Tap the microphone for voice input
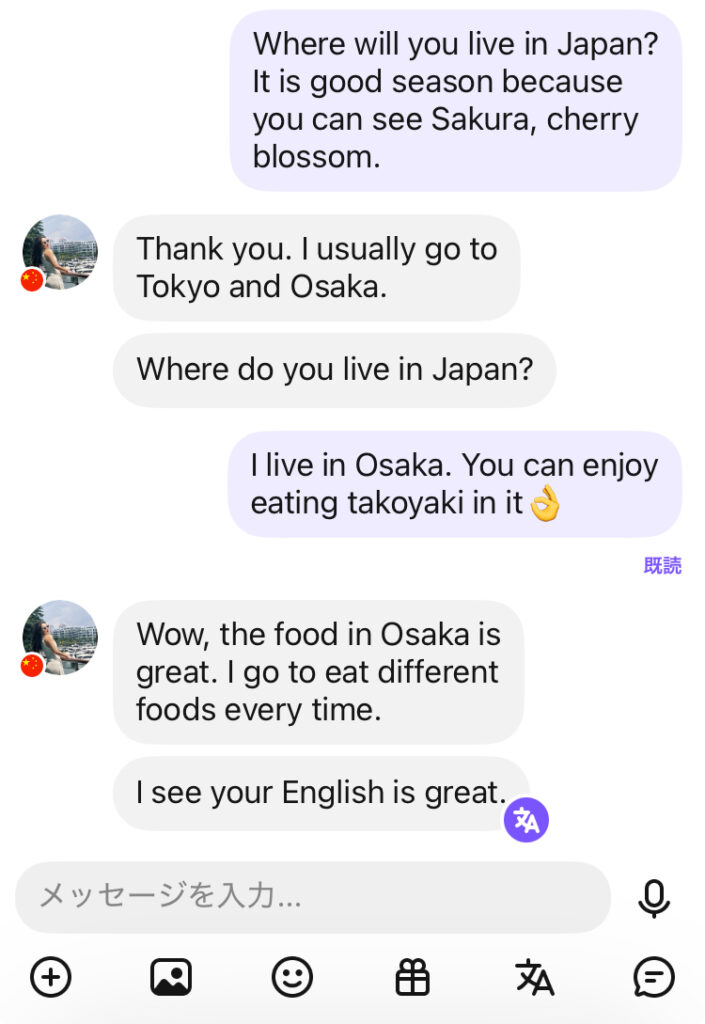705x1024 pixels. tap(653, 898)
